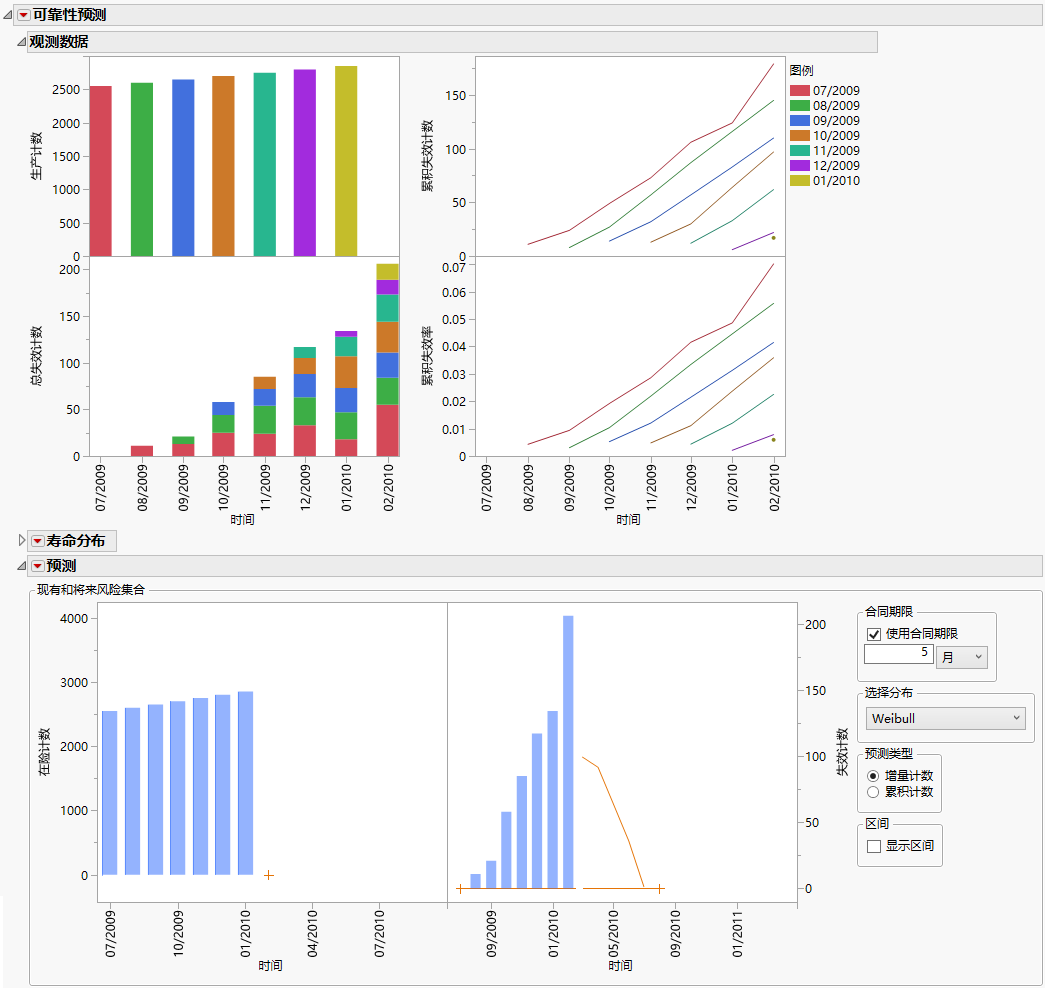The width and height of the screenshot is (1045, 988).
Task: Click the red 07/2009 legend color swatch
Action: click(x=800, y=91)
